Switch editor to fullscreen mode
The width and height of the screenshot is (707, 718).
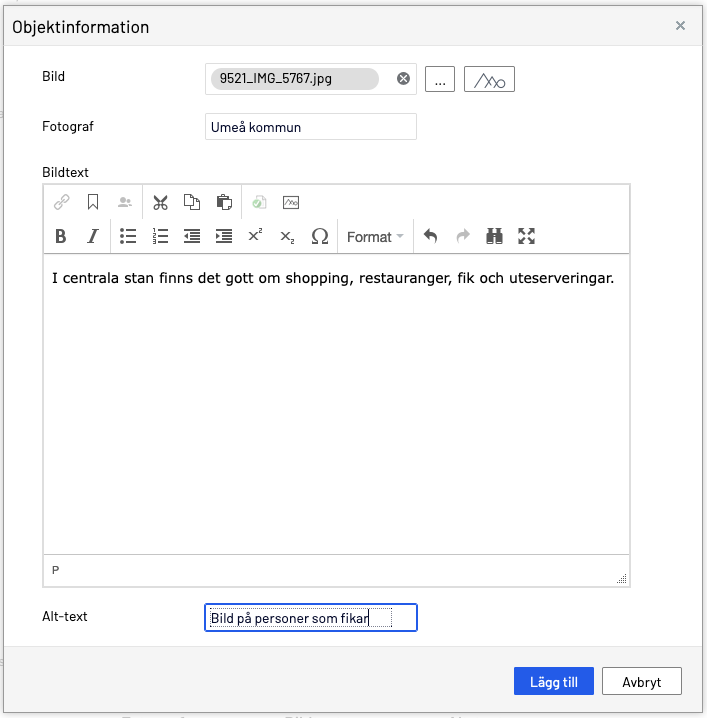coord(526,236)
